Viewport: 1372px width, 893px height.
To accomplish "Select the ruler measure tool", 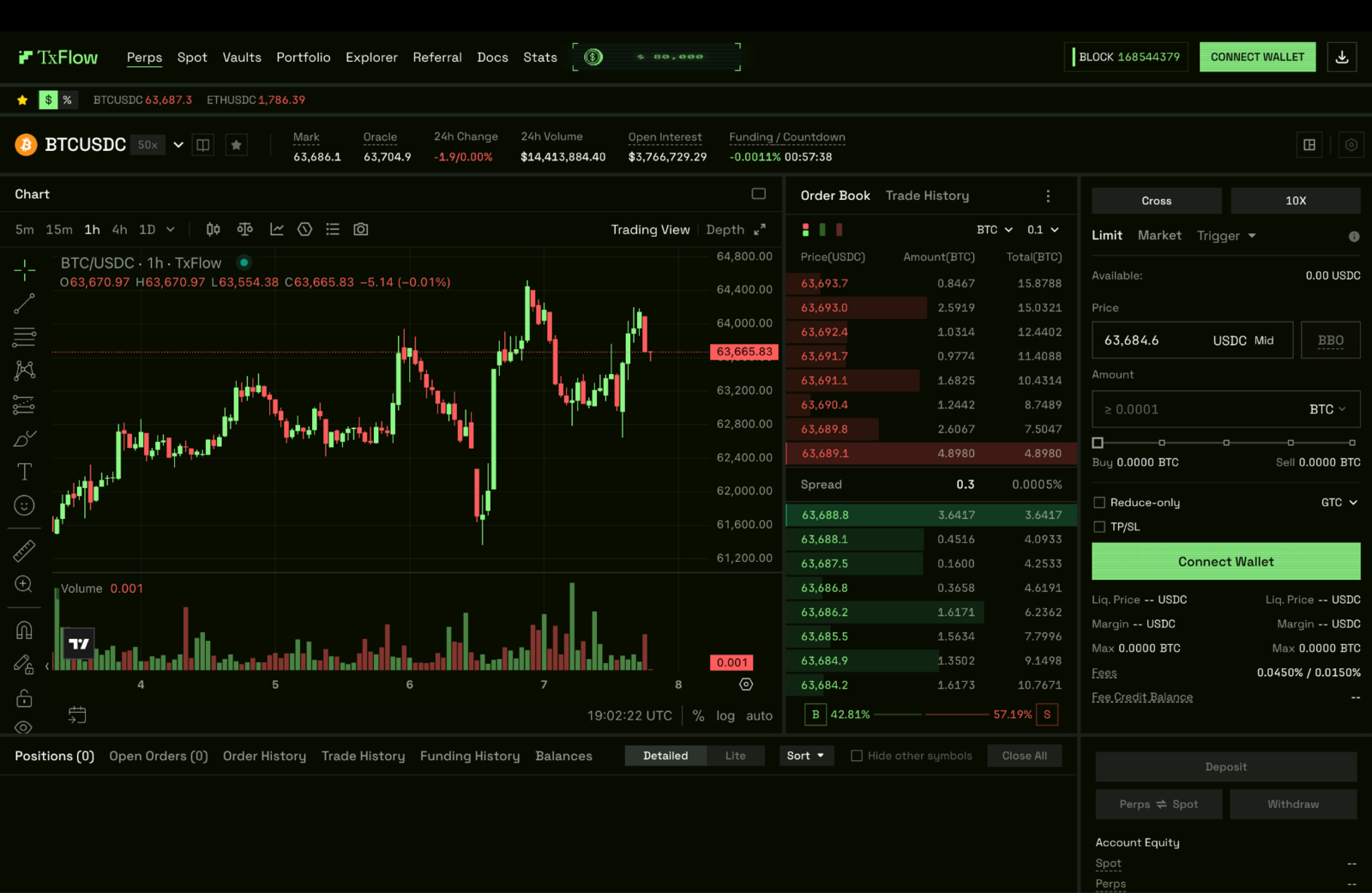I will click(24, 550).
